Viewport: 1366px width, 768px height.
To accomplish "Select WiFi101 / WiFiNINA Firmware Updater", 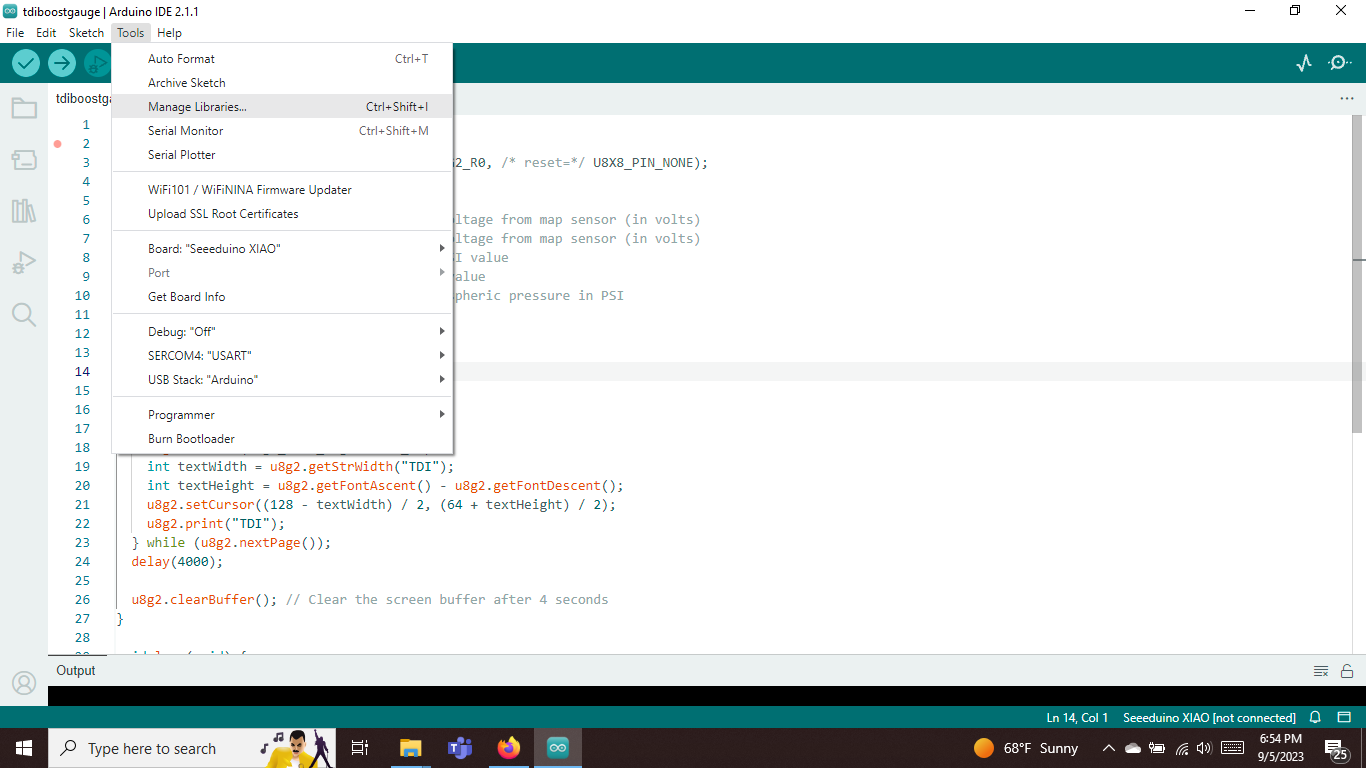I will click(x=282, y=190).
